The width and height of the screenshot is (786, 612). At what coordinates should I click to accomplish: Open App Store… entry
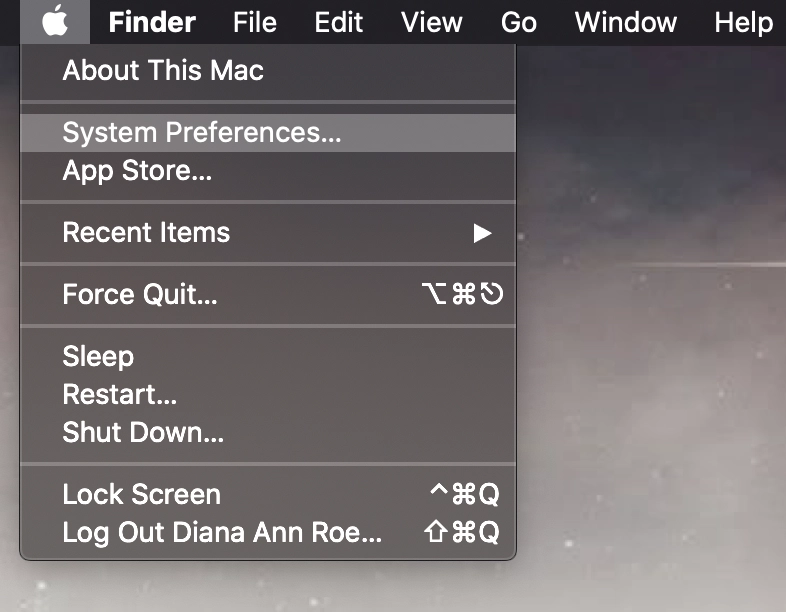[x=268, y=171]
